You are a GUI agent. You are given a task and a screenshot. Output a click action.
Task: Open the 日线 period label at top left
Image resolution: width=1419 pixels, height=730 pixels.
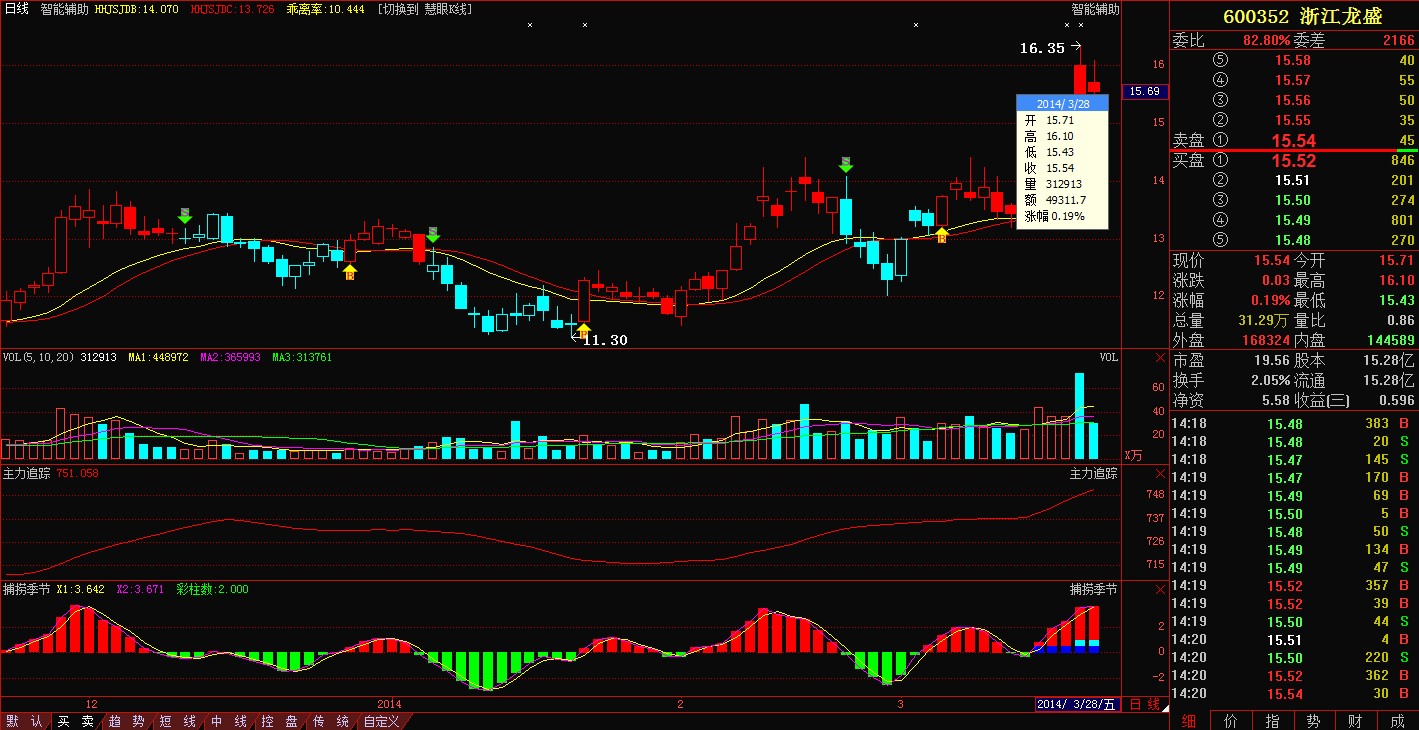pyautogui.click(x=17, y=8)
